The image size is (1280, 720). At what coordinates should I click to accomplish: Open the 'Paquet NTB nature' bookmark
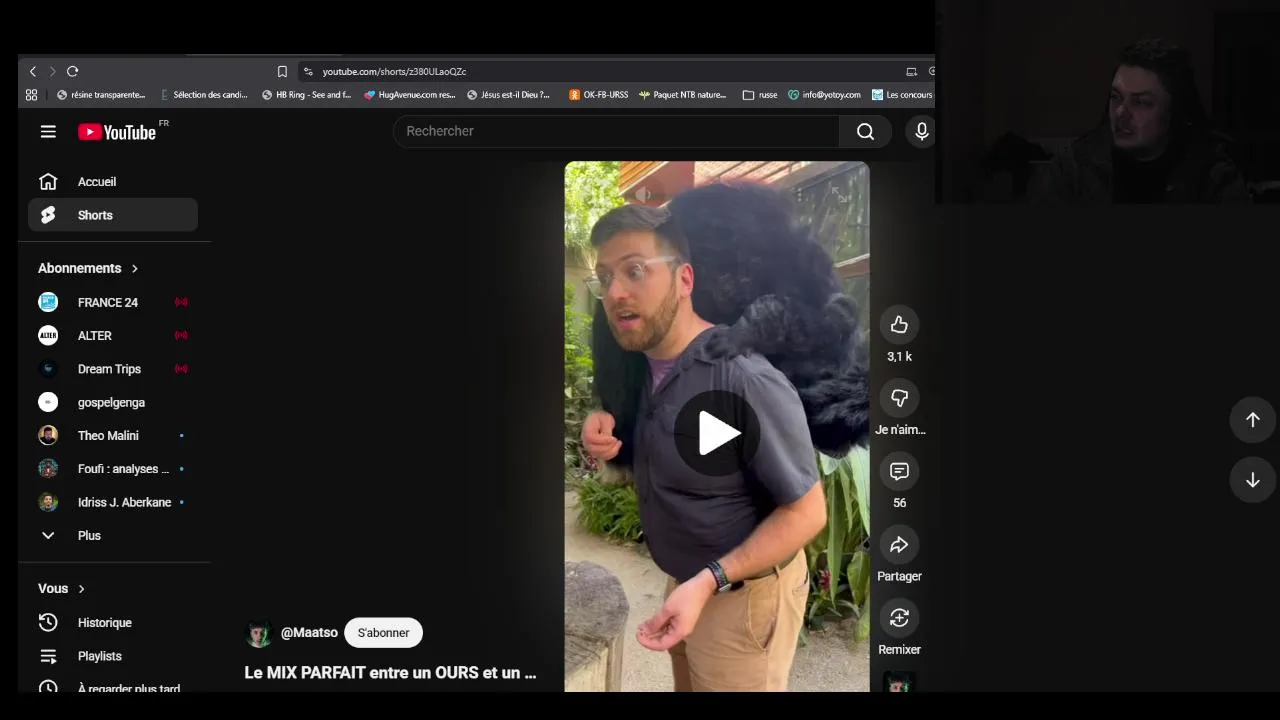click(683, 95)
